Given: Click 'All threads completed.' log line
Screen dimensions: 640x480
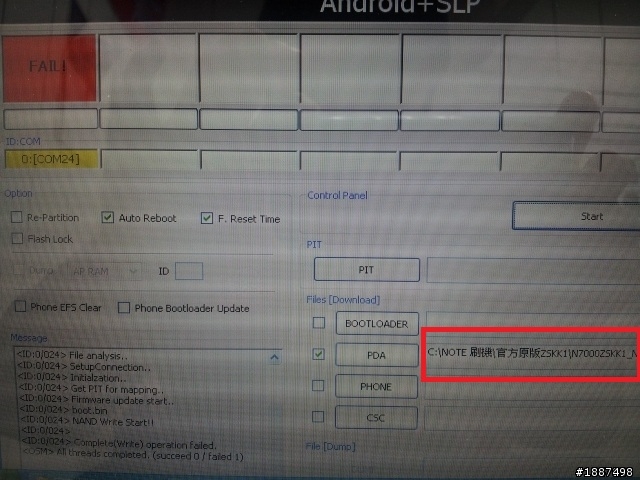Looking at the screenshot, I should [x=133, y=455].
